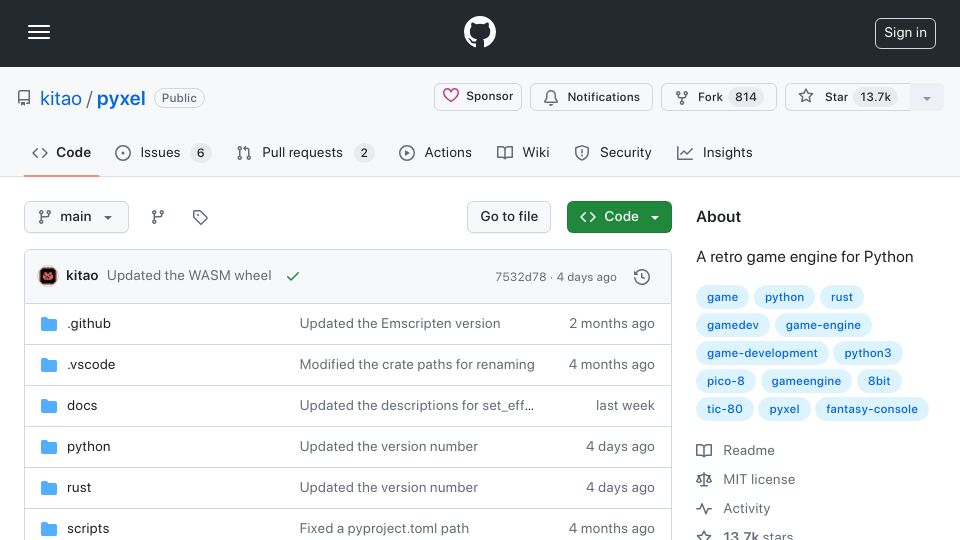960x540 pixels.
Task: Open the 'Fixed a pyproject.toml path' commit
Action: coord(384,528)
